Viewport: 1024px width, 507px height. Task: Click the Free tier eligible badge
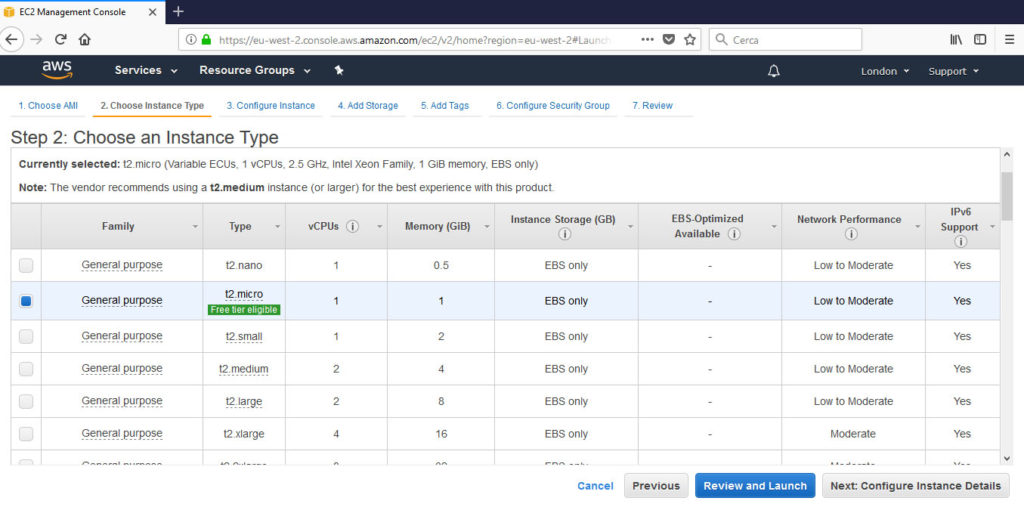tap(244, 310)
